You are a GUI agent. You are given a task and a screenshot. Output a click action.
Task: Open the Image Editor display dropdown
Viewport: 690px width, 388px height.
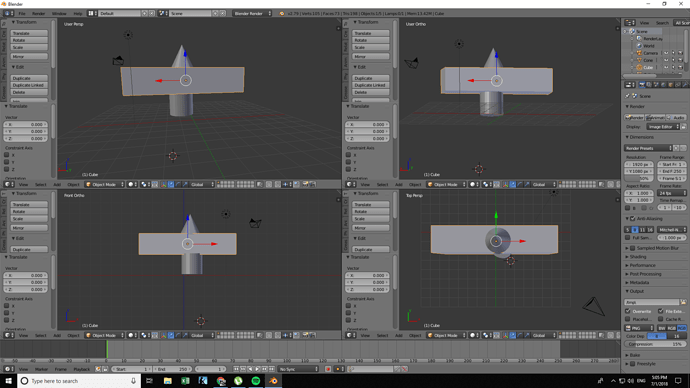663,127
